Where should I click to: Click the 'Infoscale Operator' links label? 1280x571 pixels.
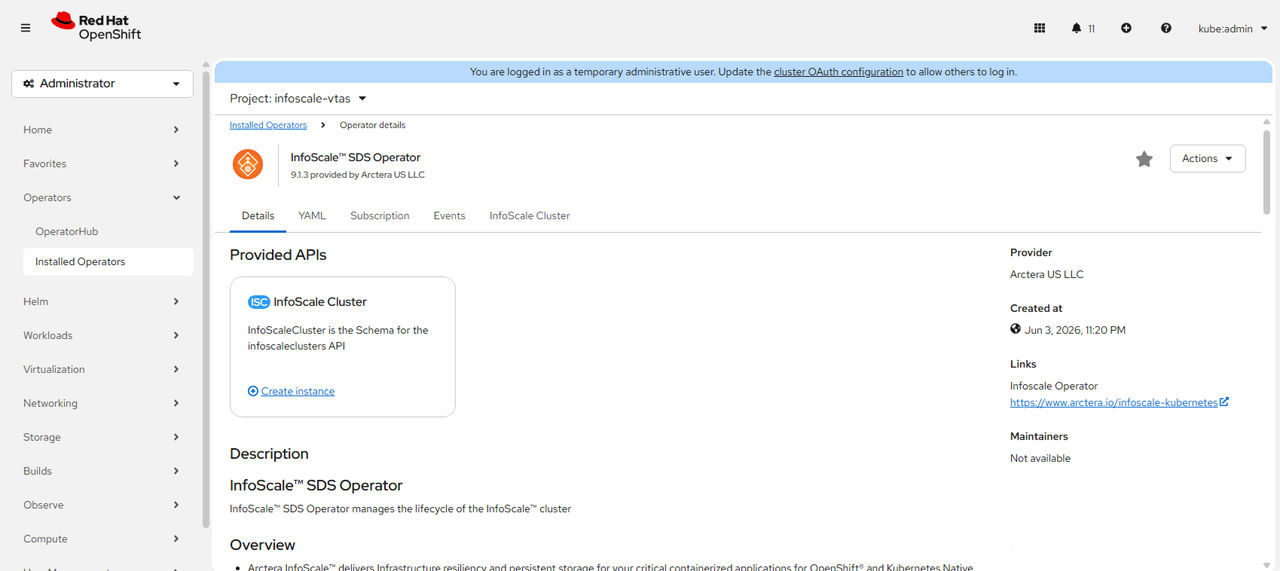[x=1054, y=386]
